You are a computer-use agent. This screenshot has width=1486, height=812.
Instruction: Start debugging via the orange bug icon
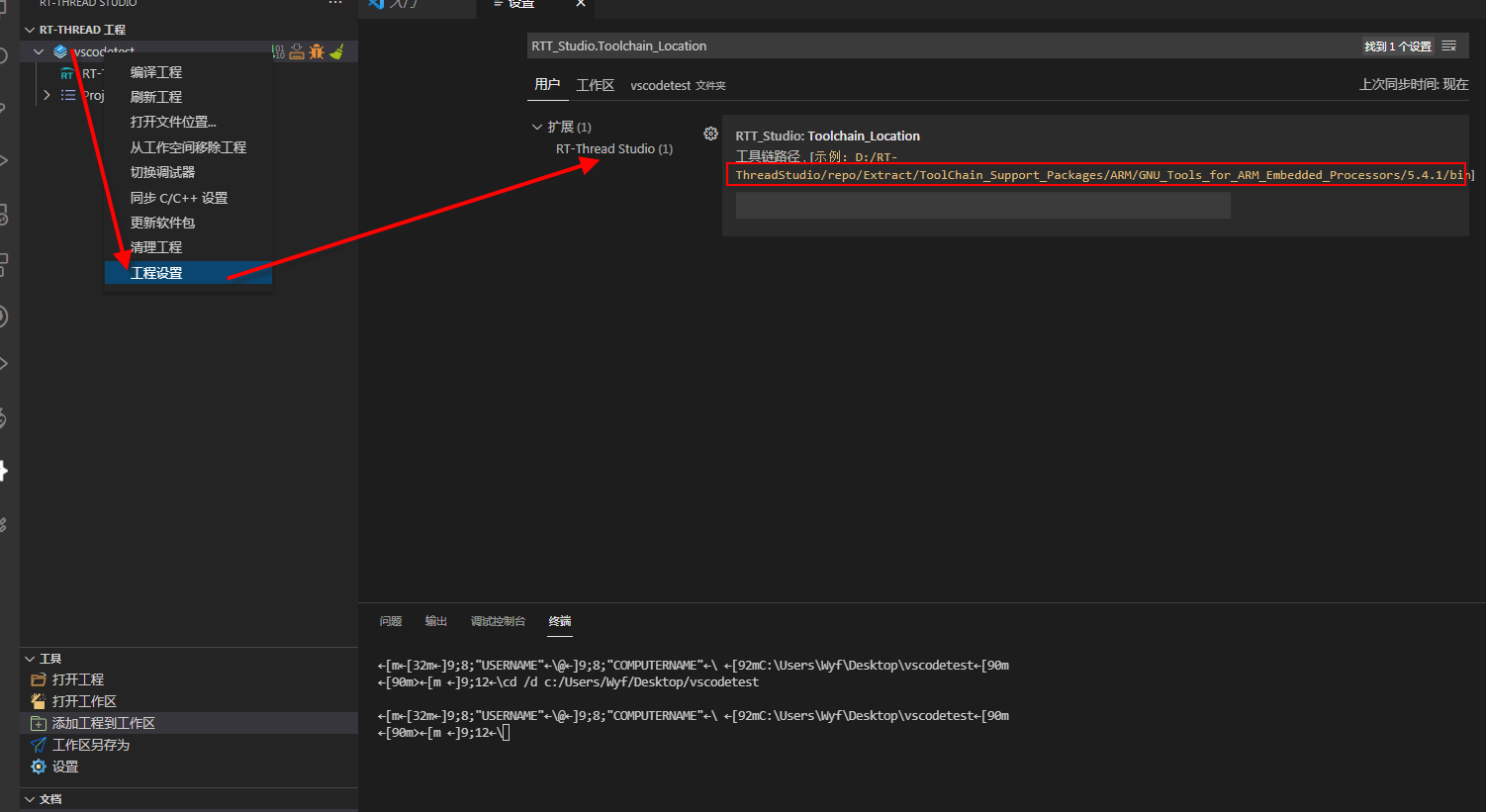pos(317,50)
